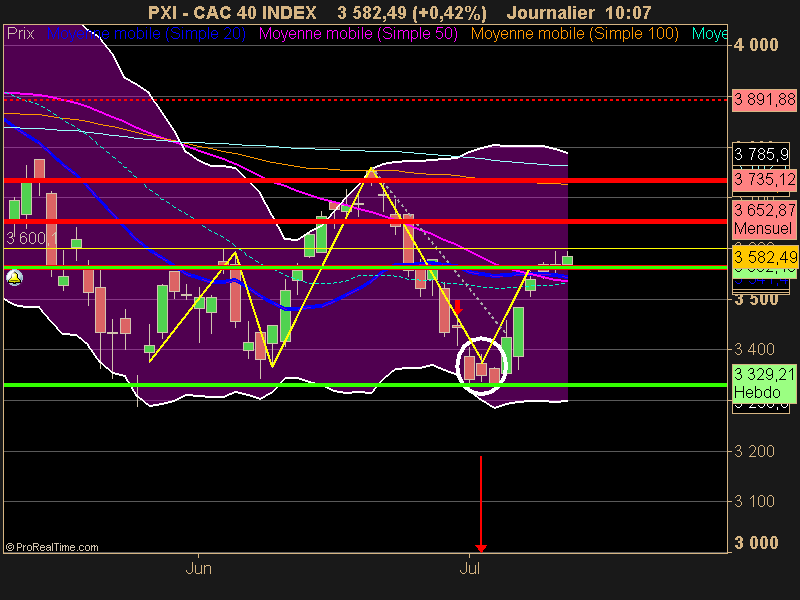800x600 pixels.
Task: Click the truncated cyan 'Moye' moving average label
Action: point(710,34)
